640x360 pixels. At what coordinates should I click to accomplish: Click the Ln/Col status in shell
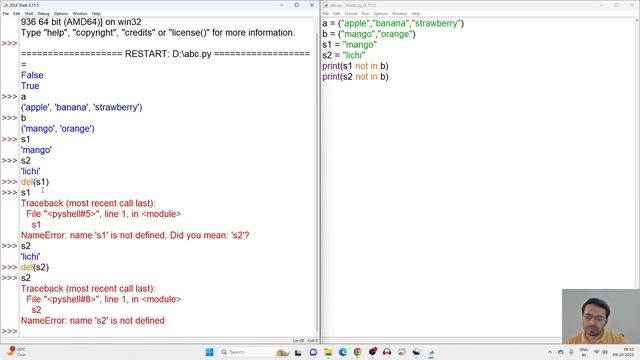[305, 340]
